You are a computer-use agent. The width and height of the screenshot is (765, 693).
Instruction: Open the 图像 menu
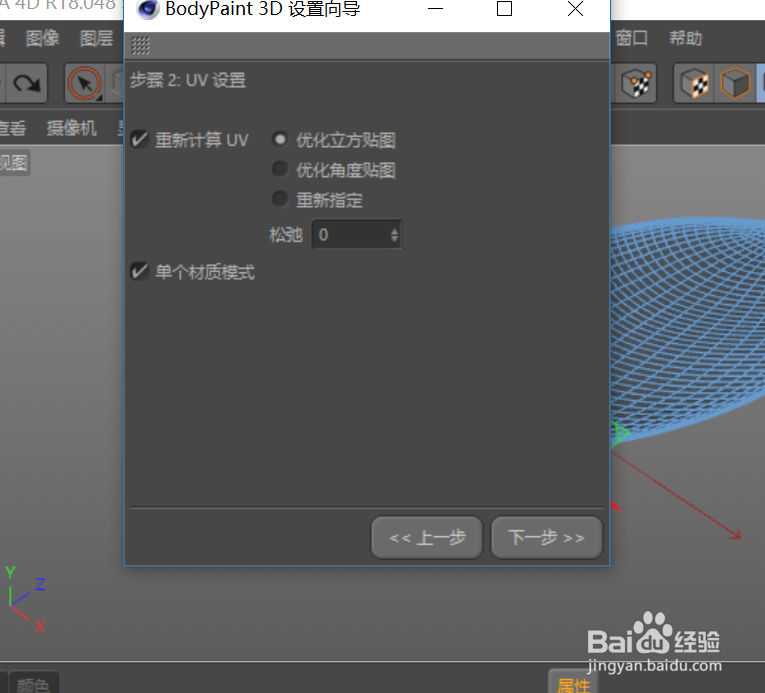click(x=42, y=38)
